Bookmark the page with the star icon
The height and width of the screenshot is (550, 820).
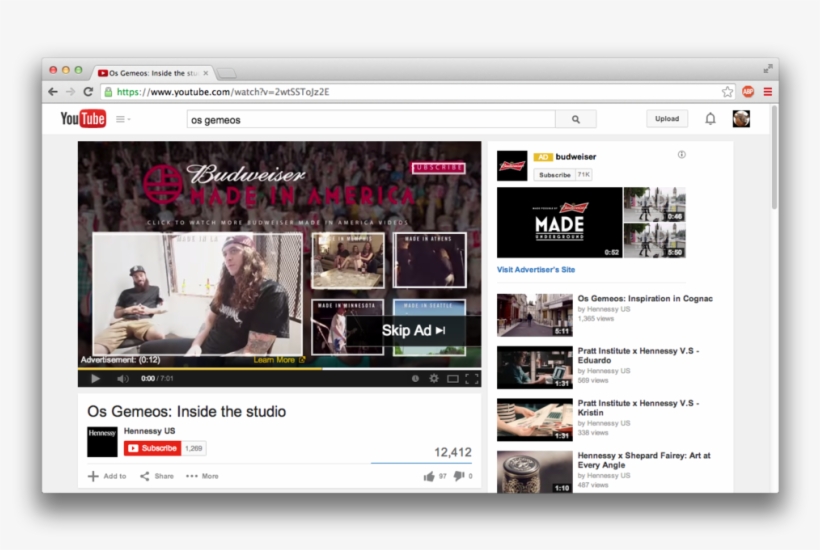(x=727, y=92)
